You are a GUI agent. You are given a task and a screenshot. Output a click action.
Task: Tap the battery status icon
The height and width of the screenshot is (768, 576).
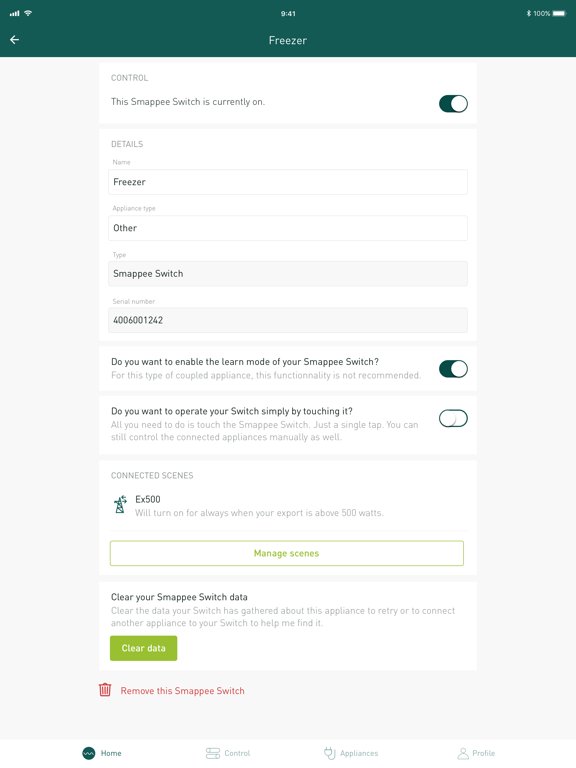[559, 13]
